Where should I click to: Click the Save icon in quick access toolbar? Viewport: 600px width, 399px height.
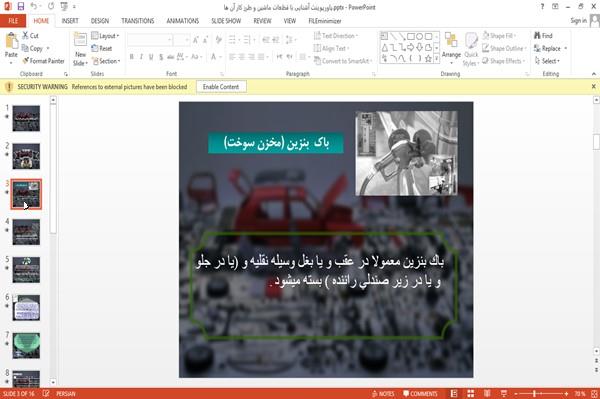[21, 7]
